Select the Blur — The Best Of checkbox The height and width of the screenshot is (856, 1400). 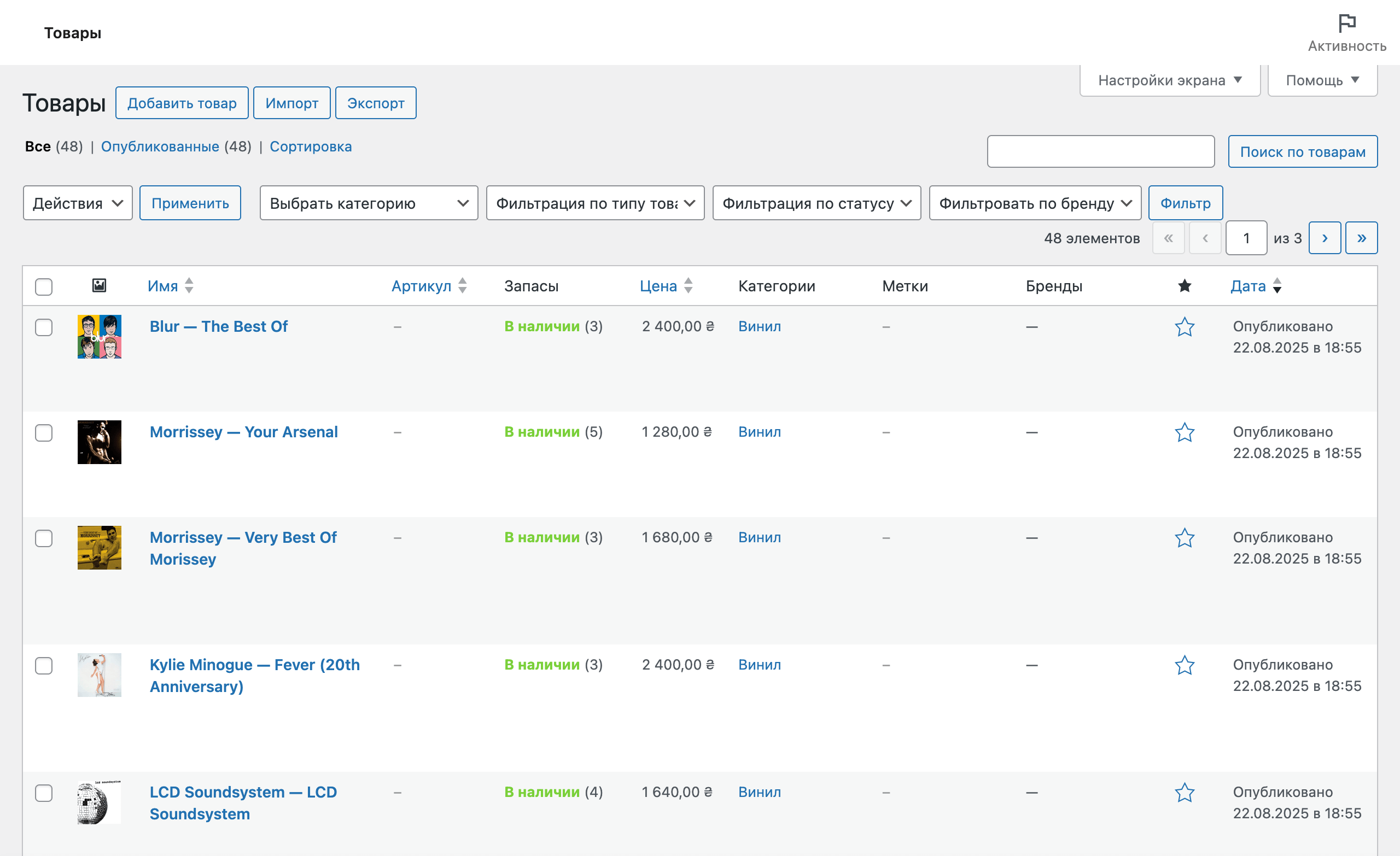pos(44,328)
